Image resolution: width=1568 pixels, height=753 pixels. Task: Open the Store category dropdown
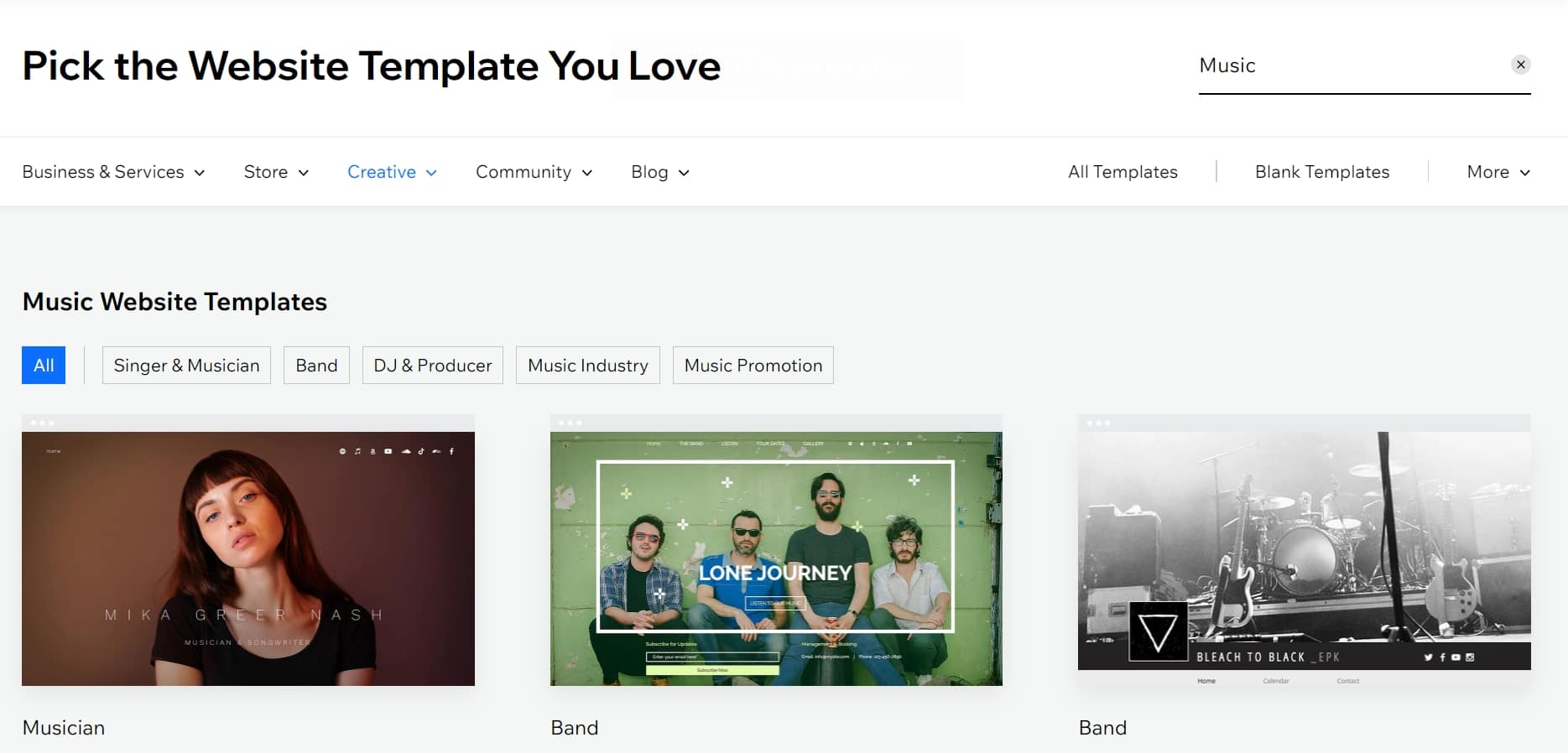point(276,172)
